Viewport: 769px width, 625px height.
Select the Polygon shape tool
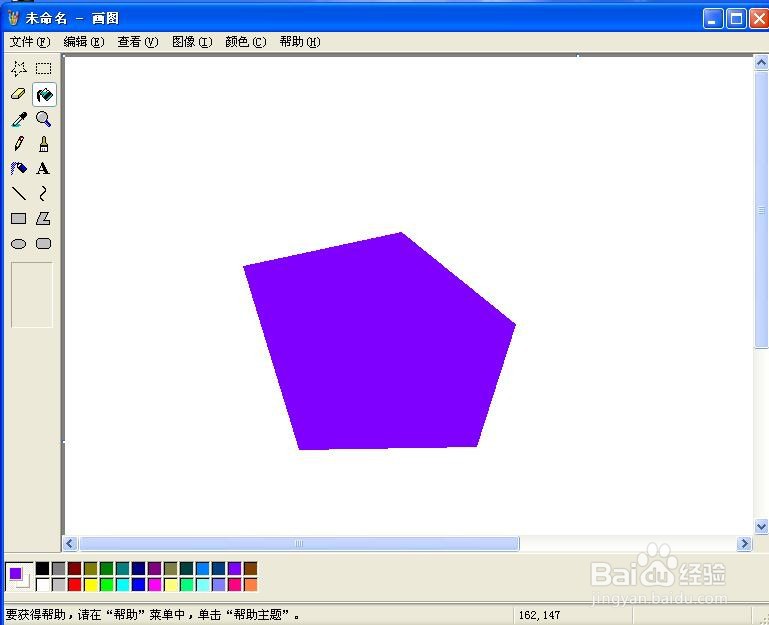pos(44,219)
